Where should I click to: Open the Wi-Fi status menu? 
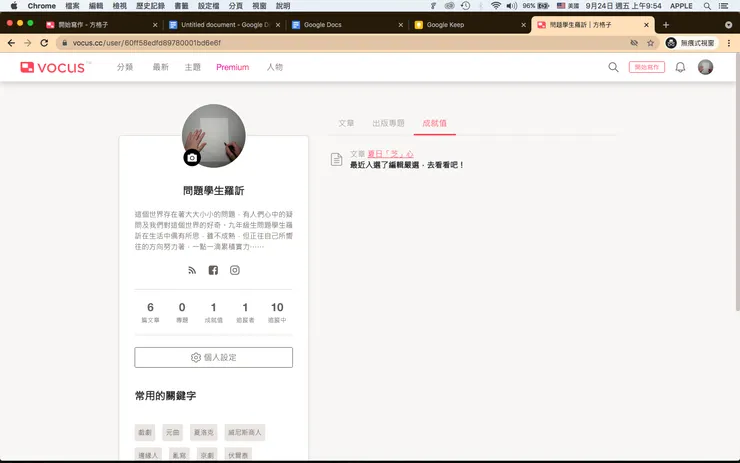point(496,6)
